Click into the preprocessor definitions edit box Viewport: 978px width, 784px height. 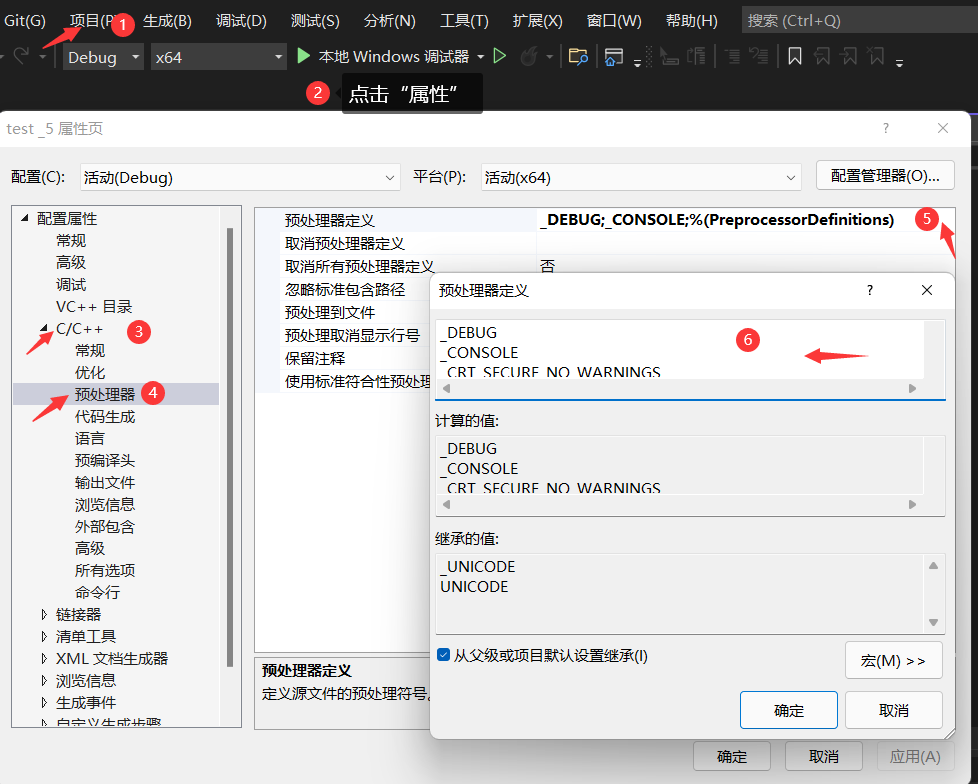pyautogui.click(x=680, y=349)
